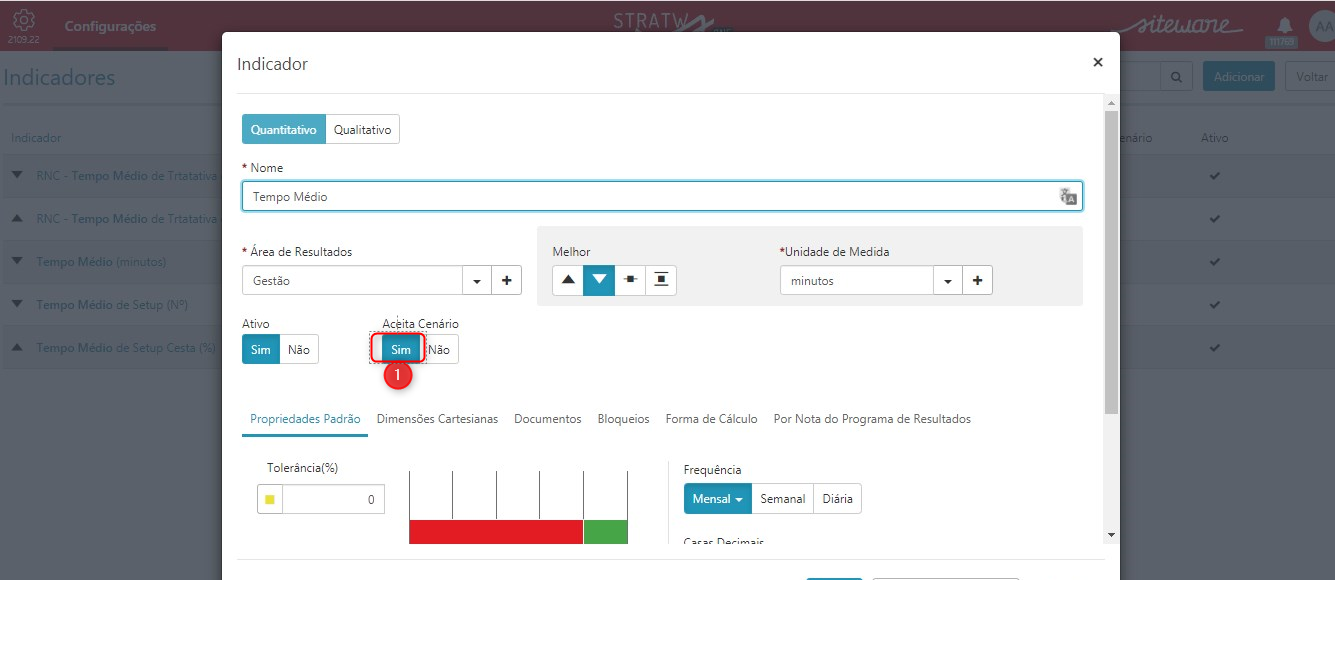Switch indicator type to Quantitativo

284,130
